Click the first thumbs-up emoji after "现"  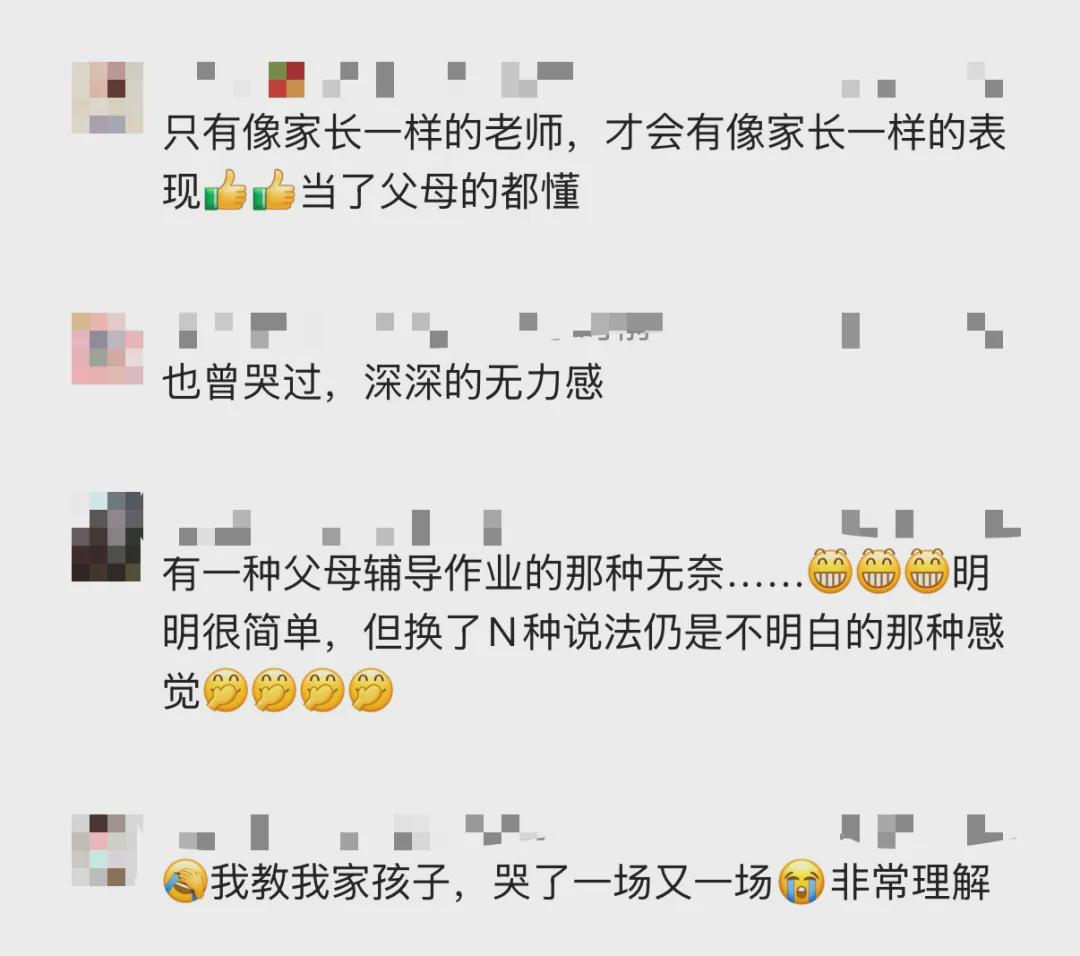[225, 190]
